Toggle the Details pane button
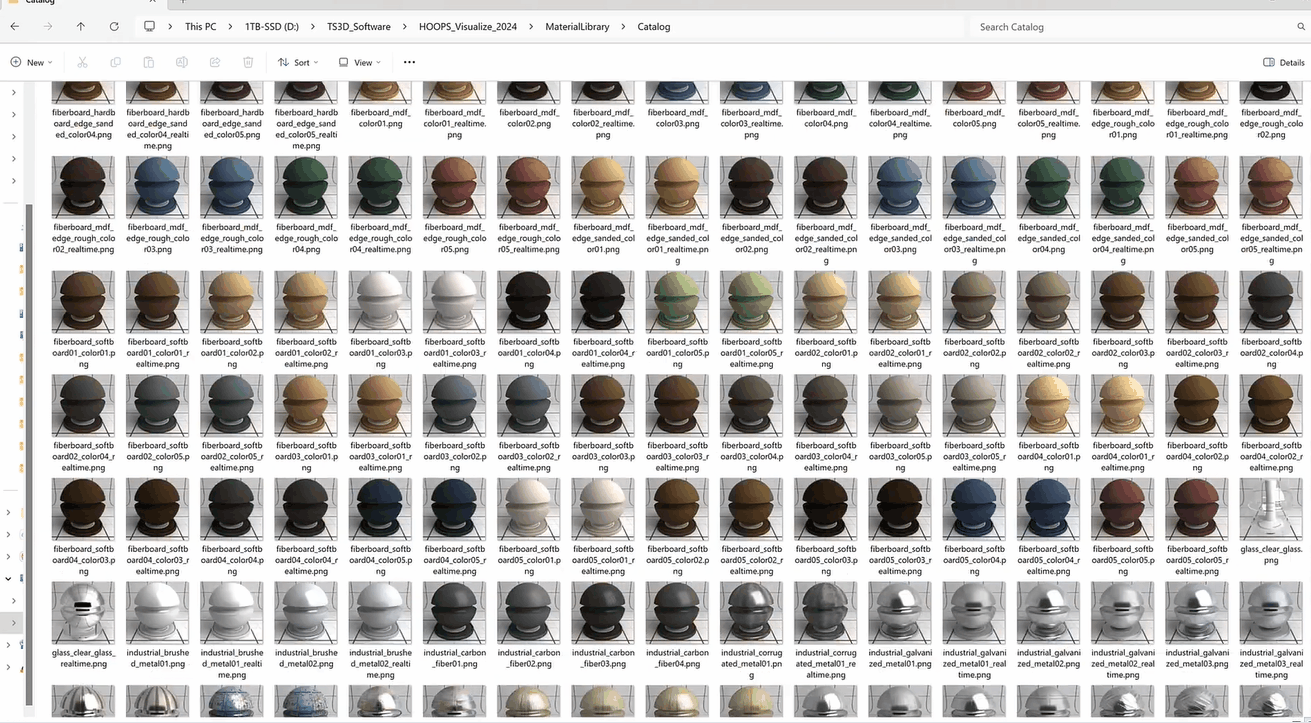Viewport: 1311px width, 723px height. pos(1283,62)
